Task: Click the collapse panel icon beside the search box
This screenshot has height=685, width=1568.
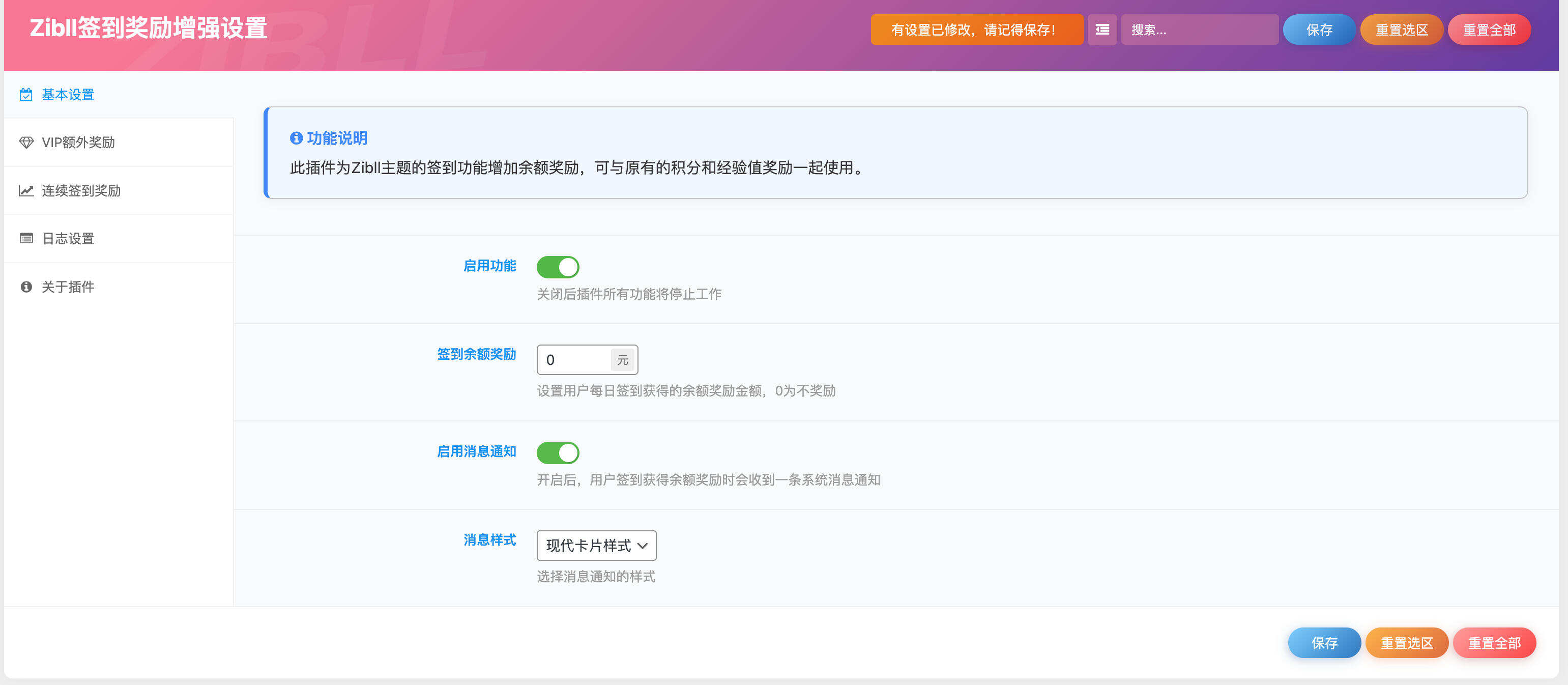Action: pos(1102,29)
